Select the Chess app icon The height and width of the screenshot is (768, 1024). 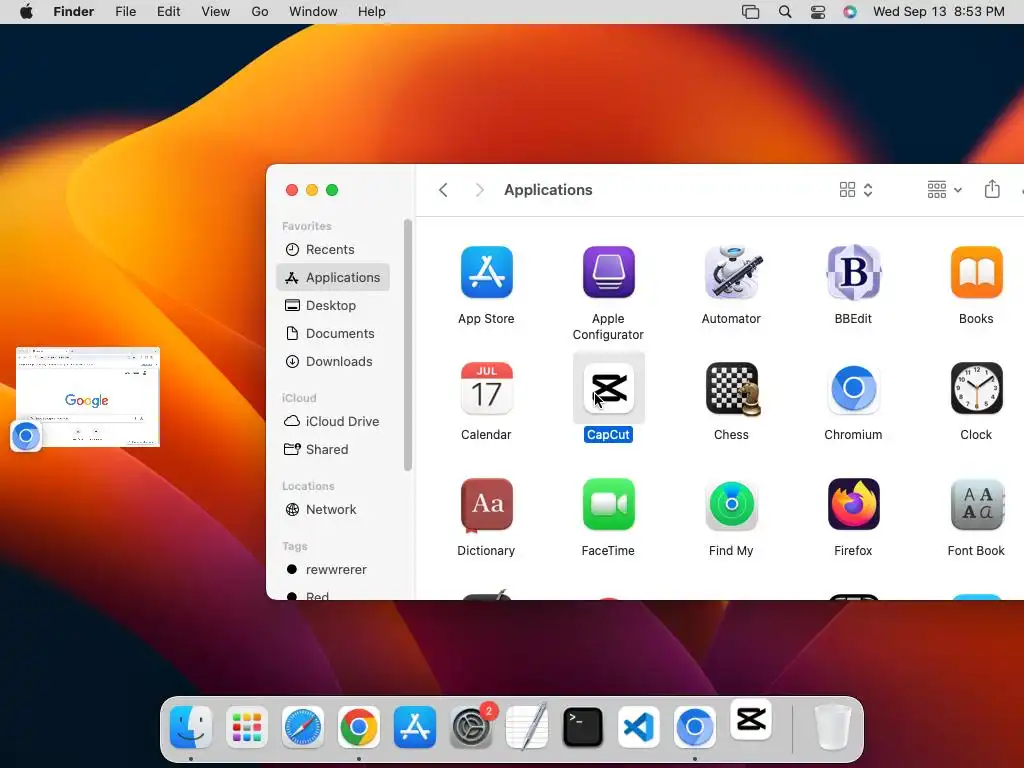(733, 389)
